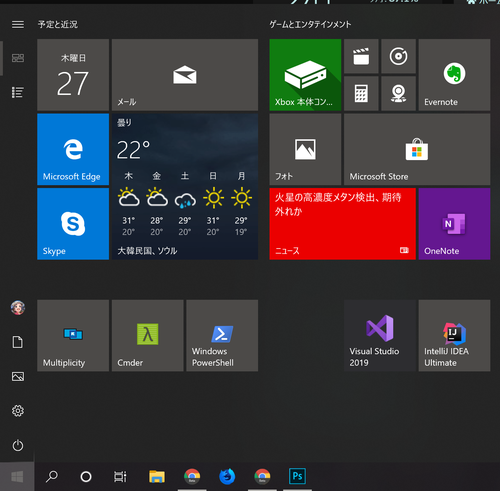
Task: Open Cortana circle on taskbar
Action: 86,477
